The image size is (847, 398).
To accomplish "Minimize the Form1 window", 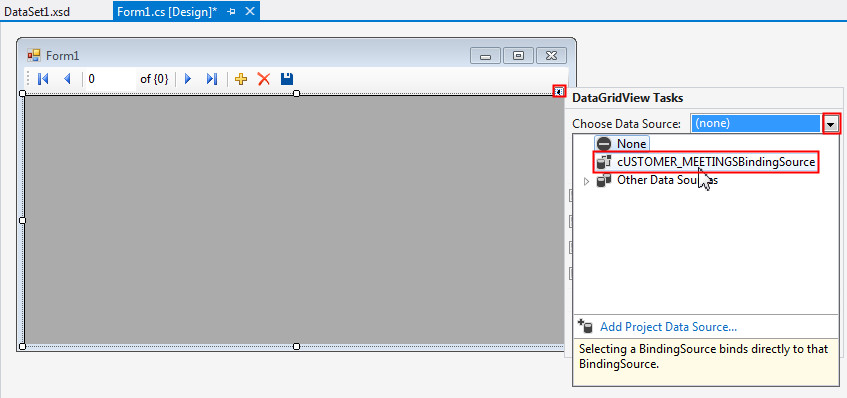I will tap(486, 56).
